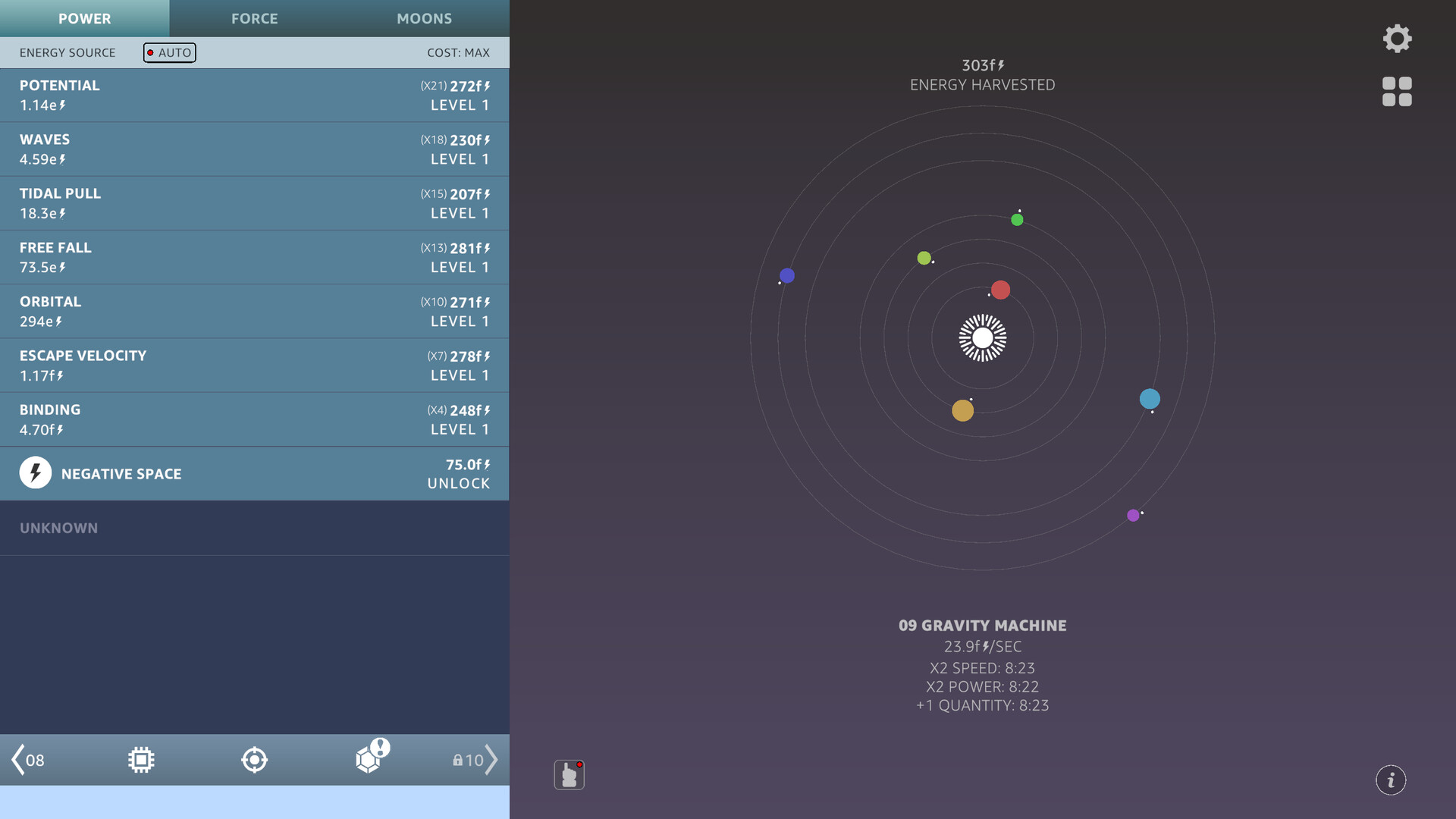
Task: Upgrade the Potential energy source
Action: point(455,96)
